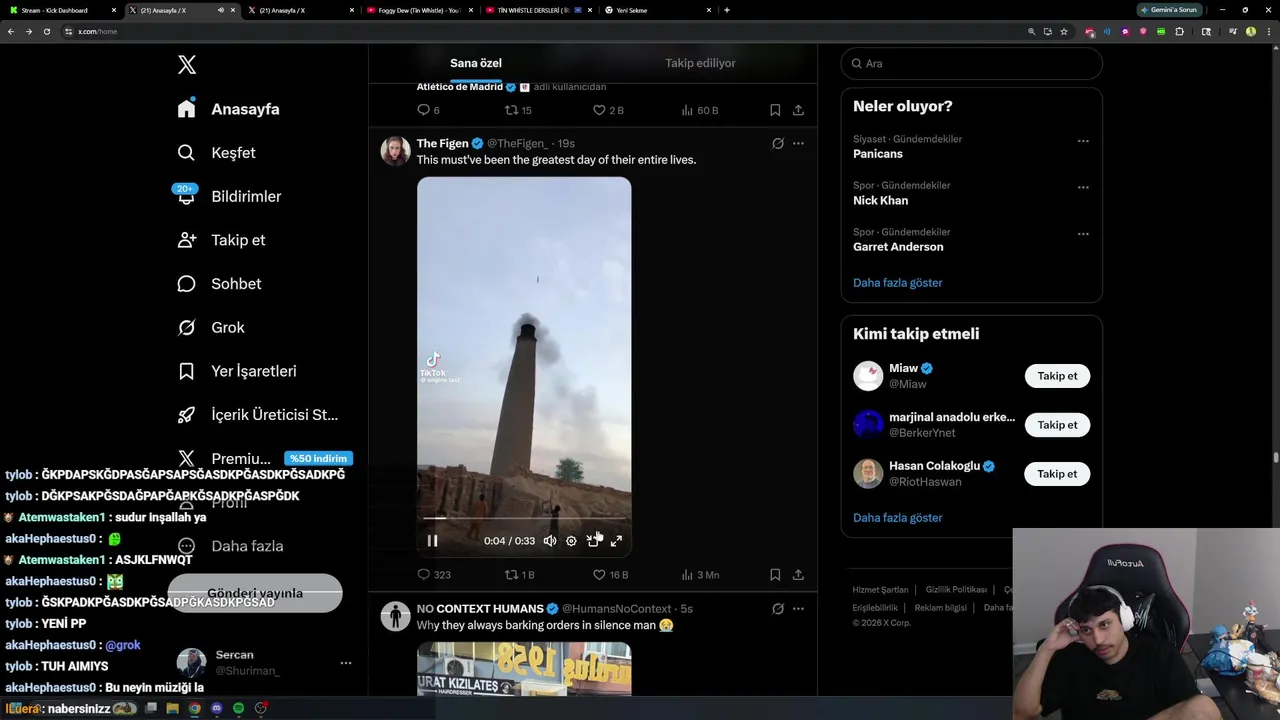Reload the page in Chrome
Viewport: 1280px width, 720px height.
[x=46, y=31]
